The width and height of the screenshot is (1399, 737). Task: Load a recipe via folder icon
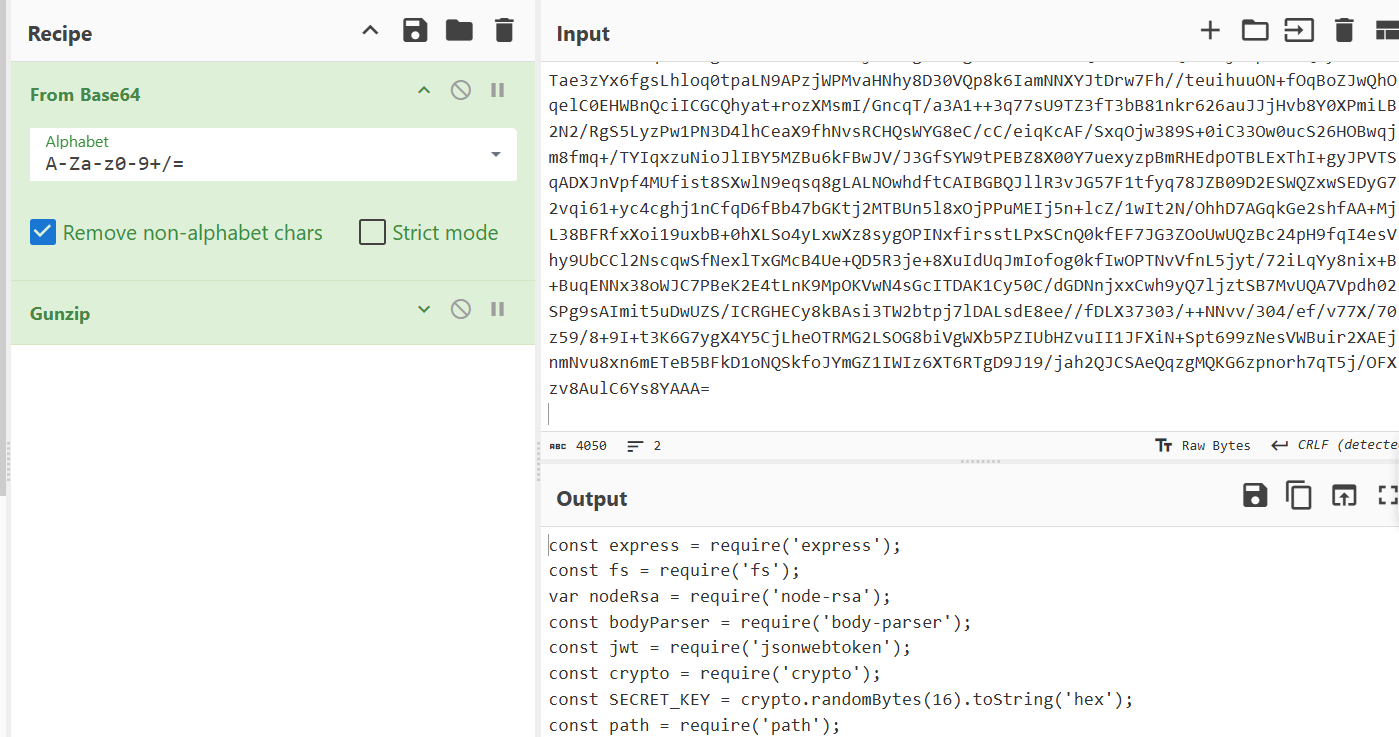[x=459, y=31]
